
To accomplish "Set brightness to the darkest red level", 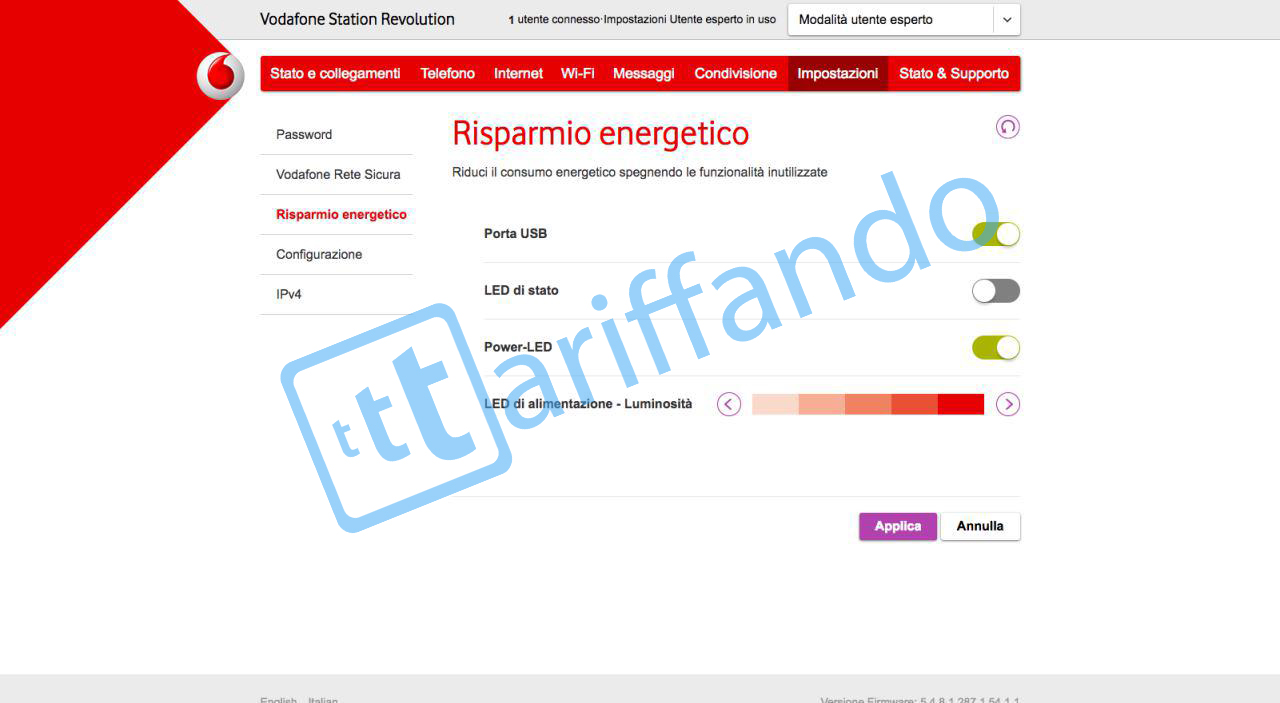I will point(960,404).
